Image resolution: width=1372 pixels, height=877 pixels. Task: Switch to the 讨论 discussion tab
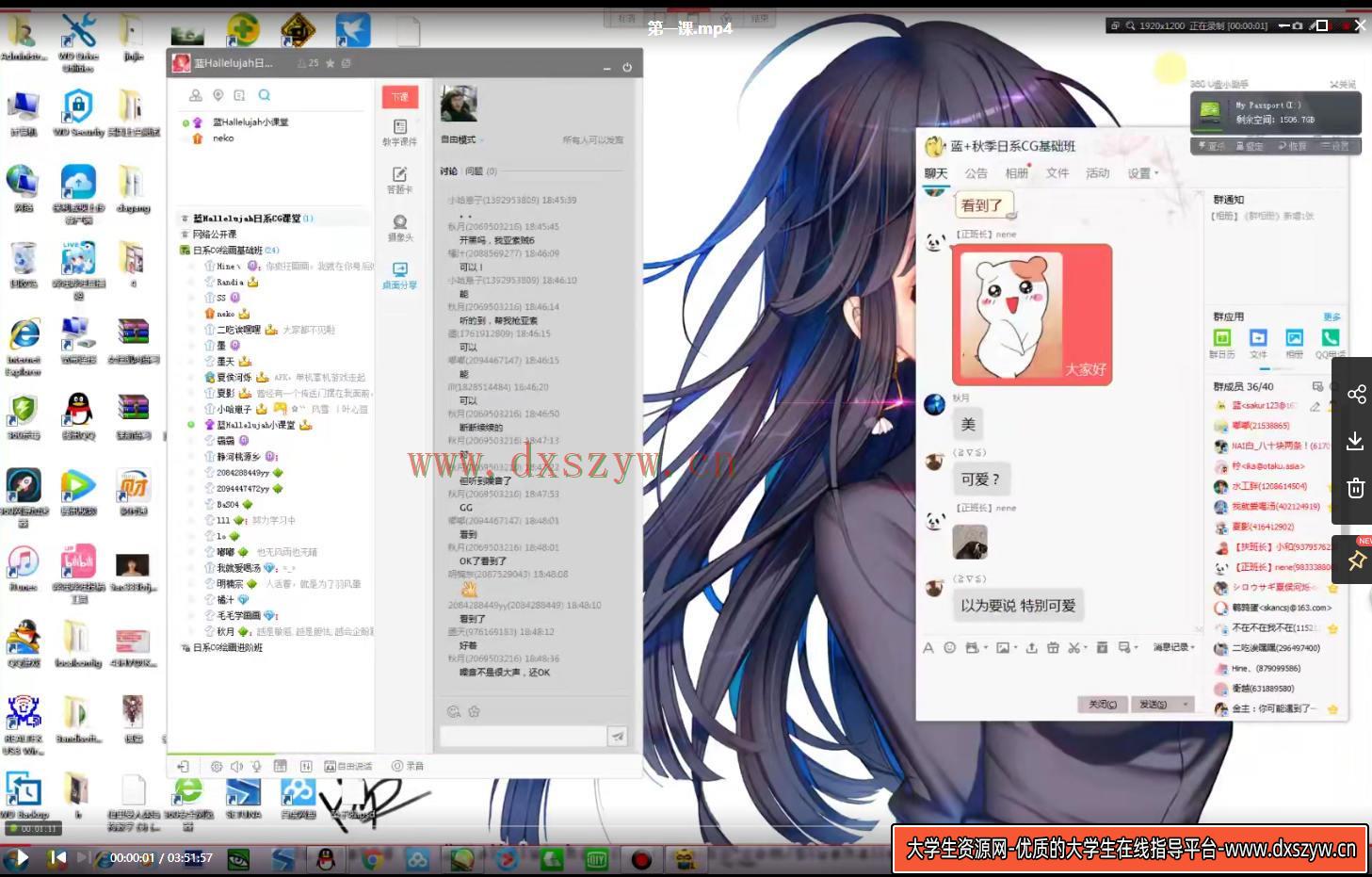click(448, 171)
